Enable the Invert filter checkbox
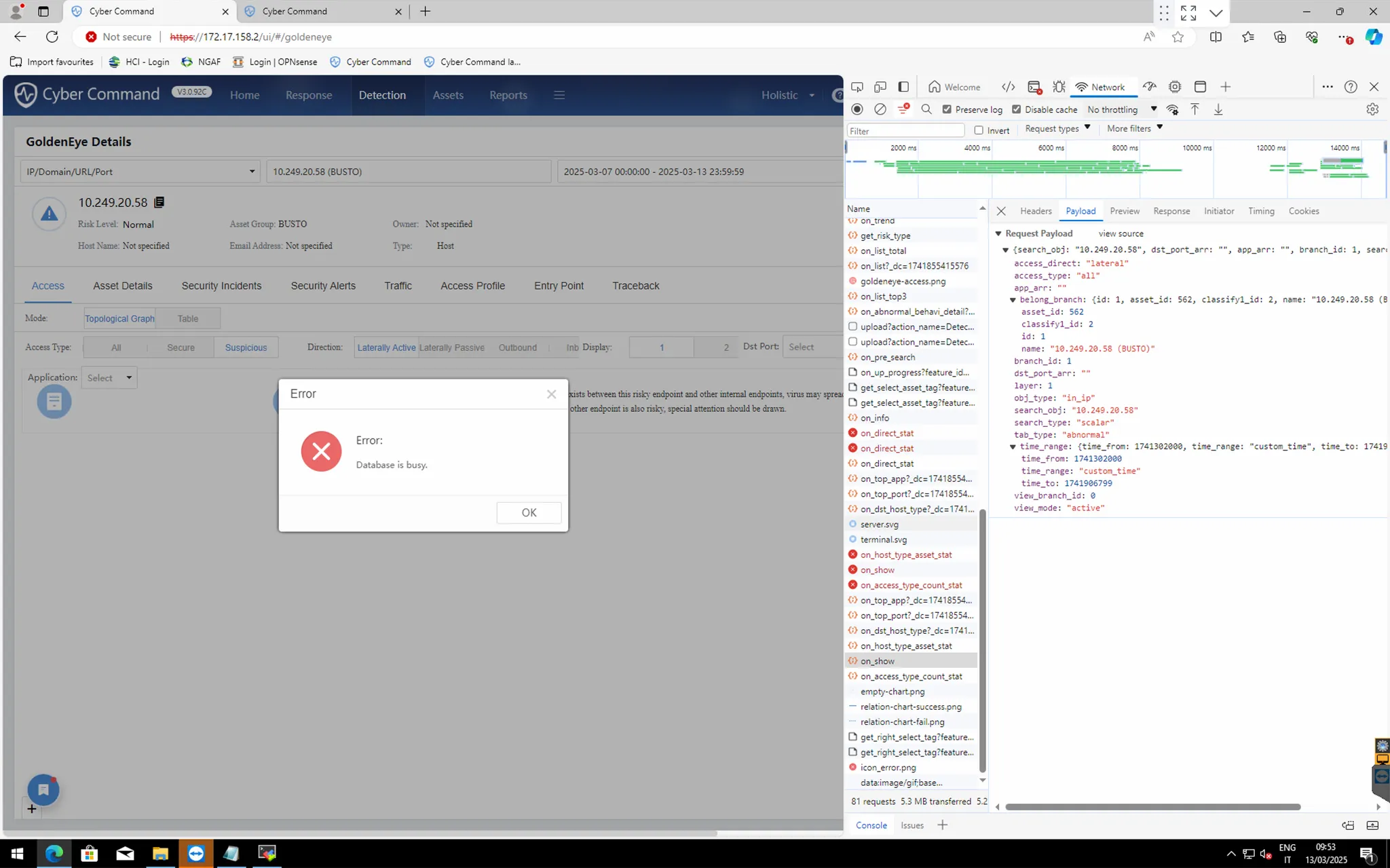 pyautogui.click(x=979, y=130)
